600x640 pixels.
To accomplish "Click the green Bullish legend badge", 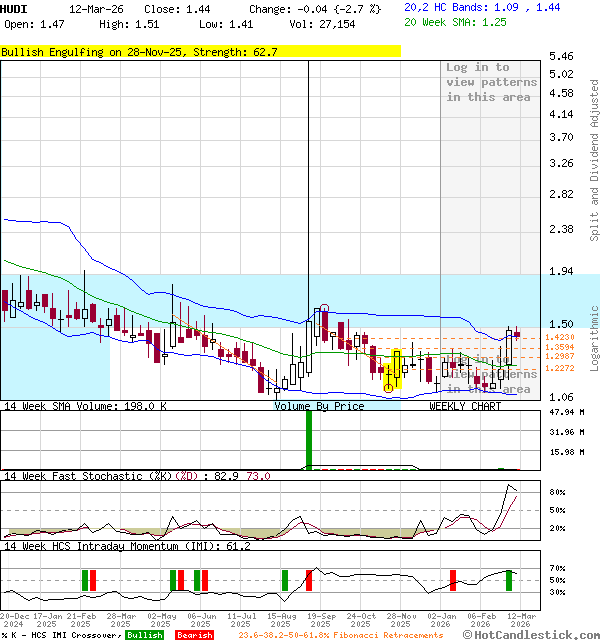I will pos(144,635).
